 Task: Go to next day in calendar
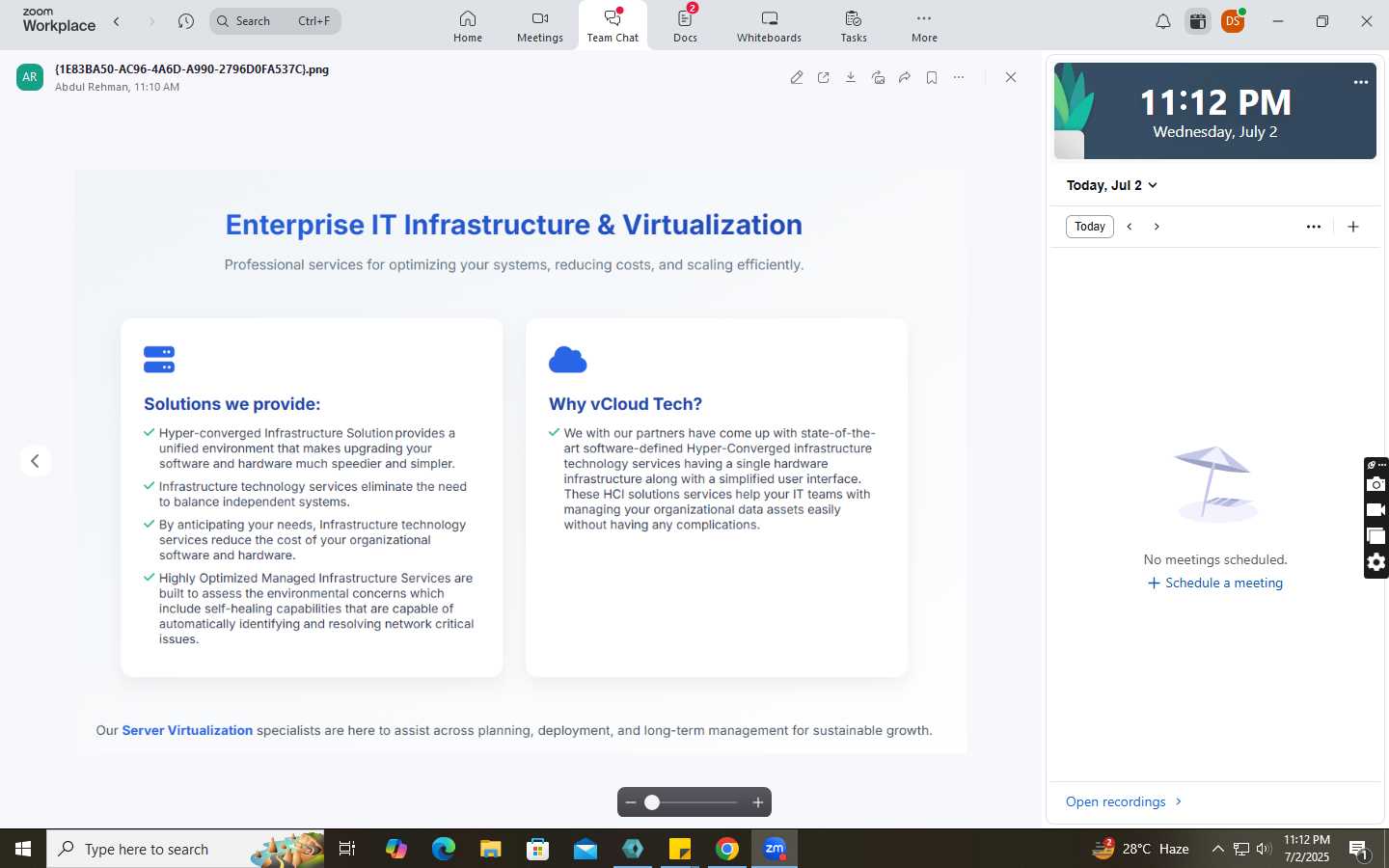(x=1157, y=227)
